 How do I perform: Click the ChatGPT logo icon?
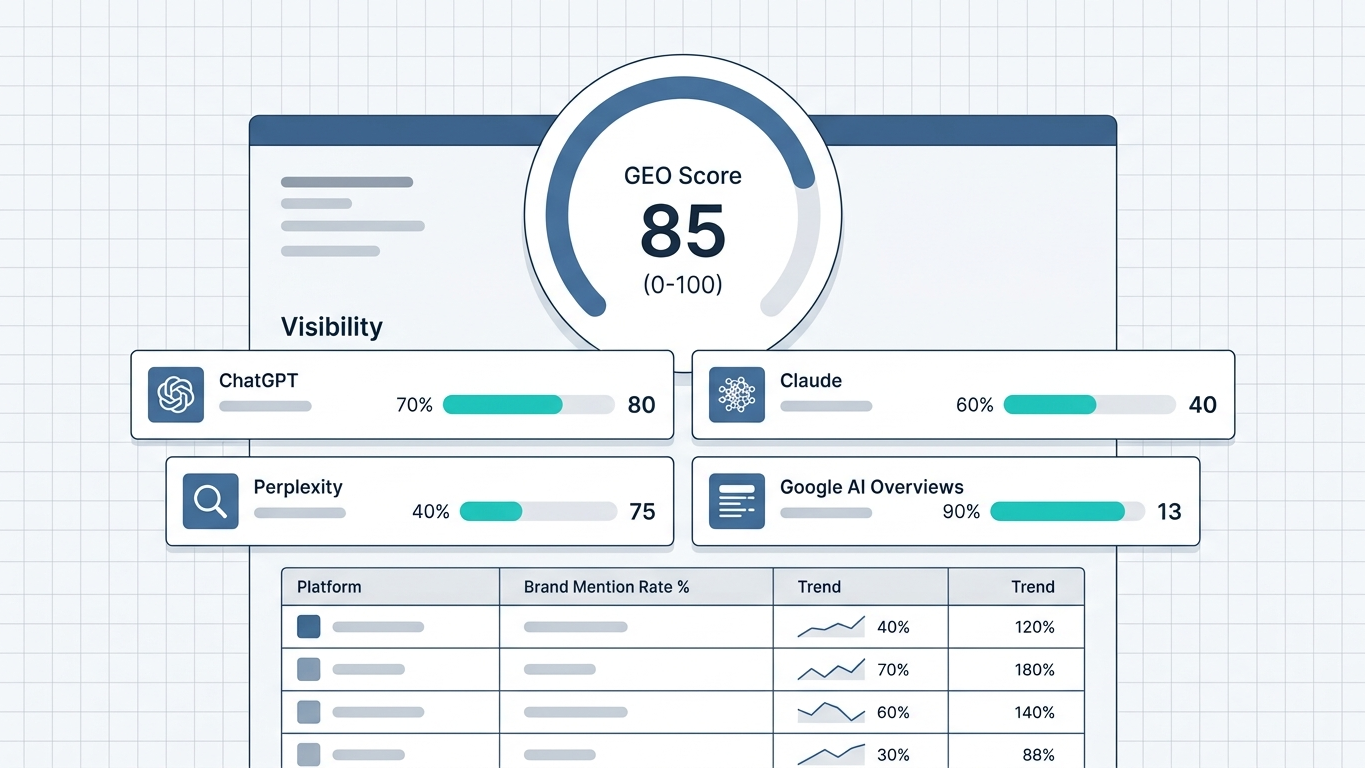176,394
